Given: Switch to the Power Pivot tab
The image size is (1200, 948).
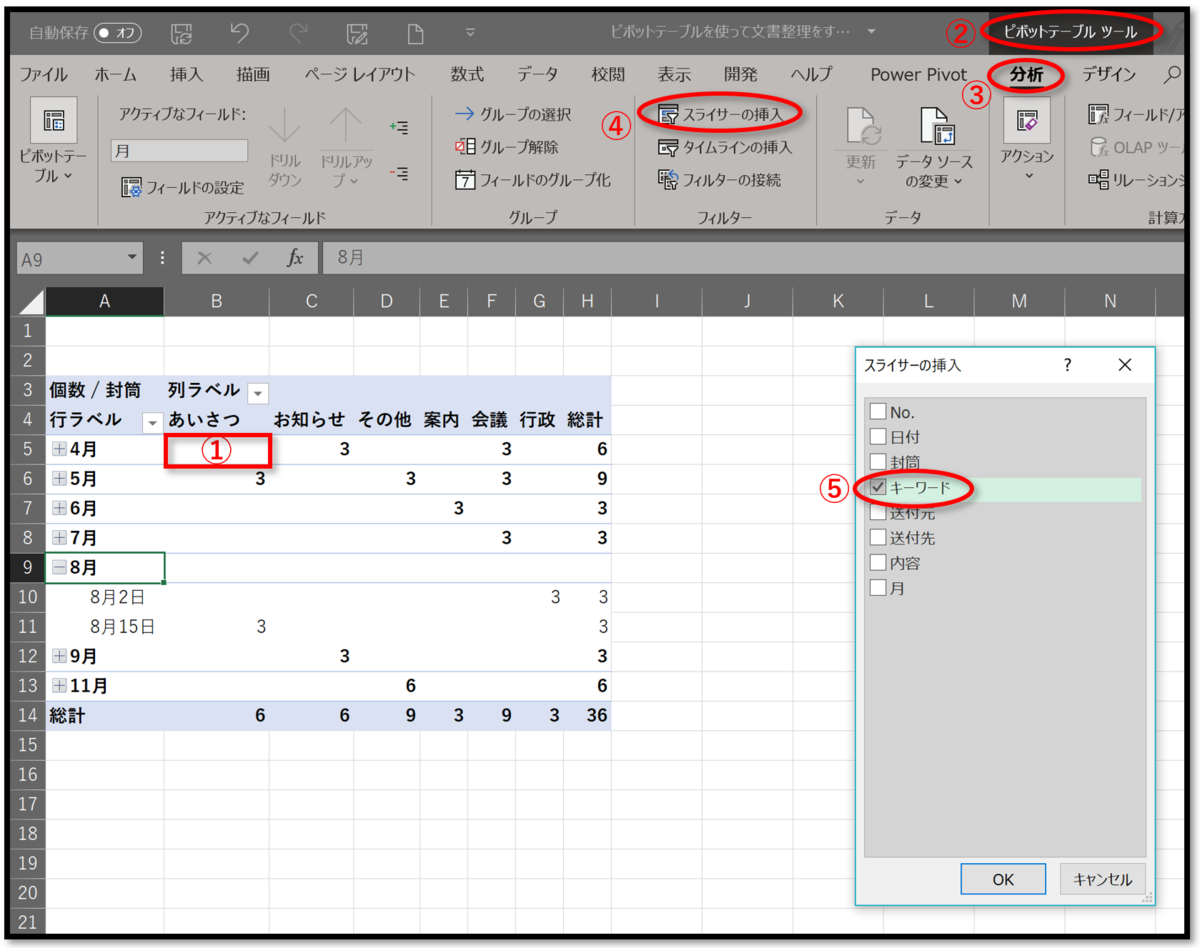Looking at the screenshot, I should 919,74.
